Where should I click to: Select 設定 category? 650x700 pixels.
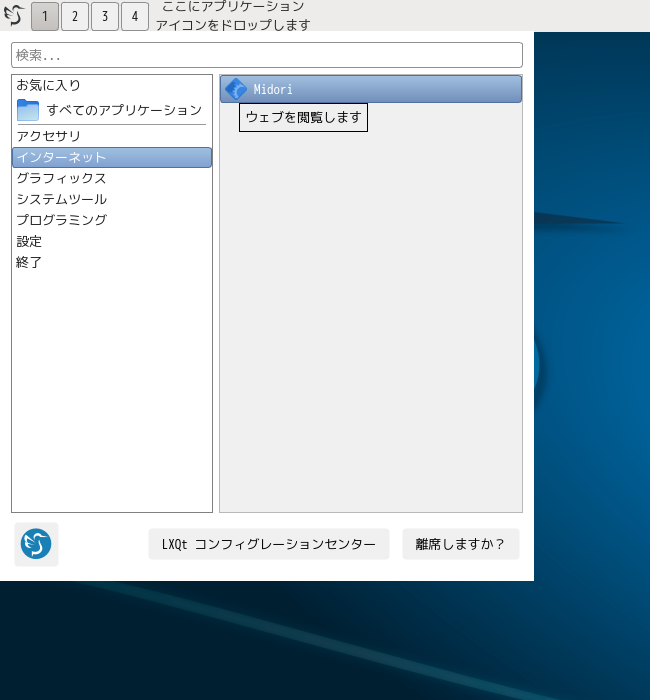[112, 241]
